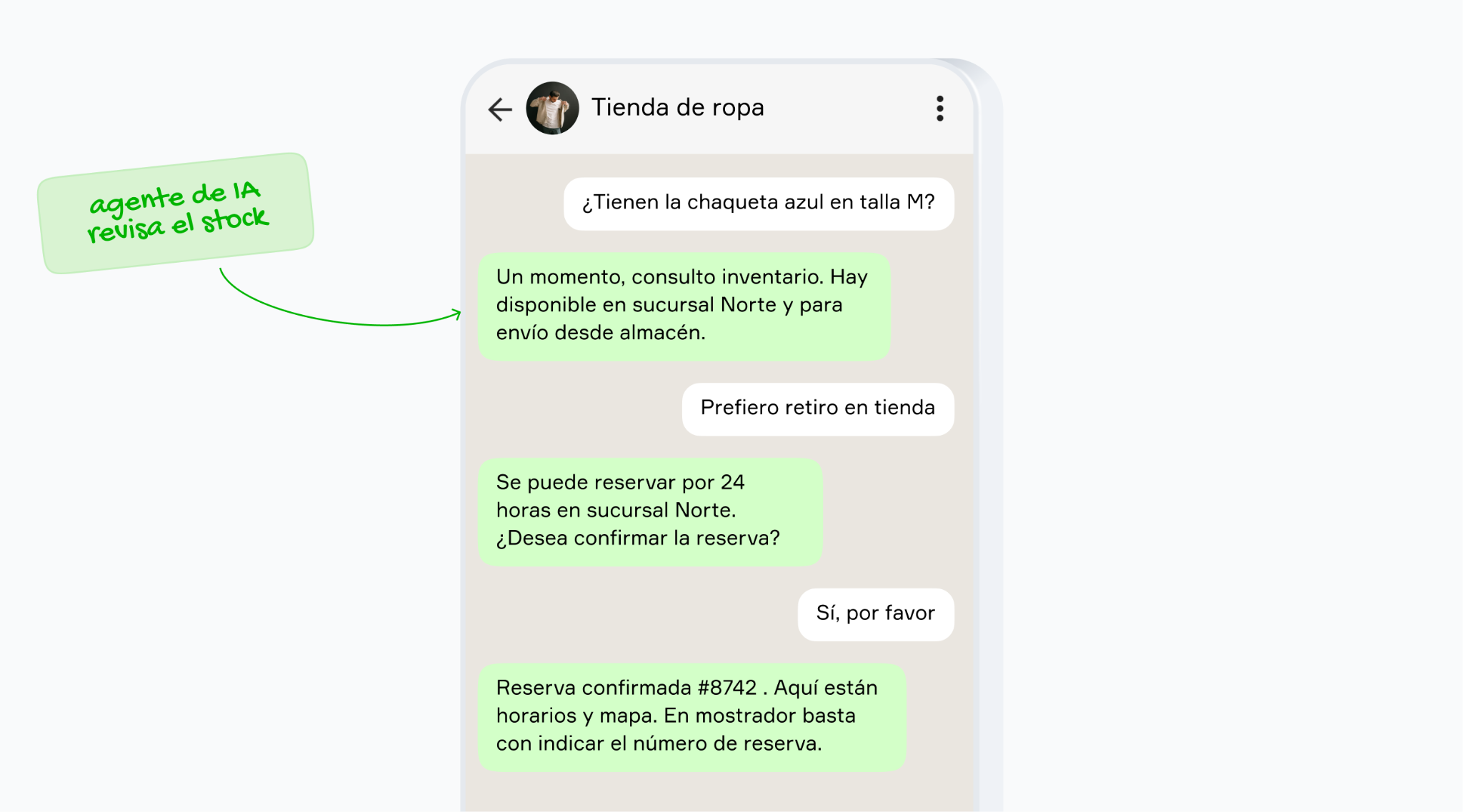Click the Sí, por favor message
Image resolution: width=1463 pixels, height=812 pixels.
coord(875,614)
